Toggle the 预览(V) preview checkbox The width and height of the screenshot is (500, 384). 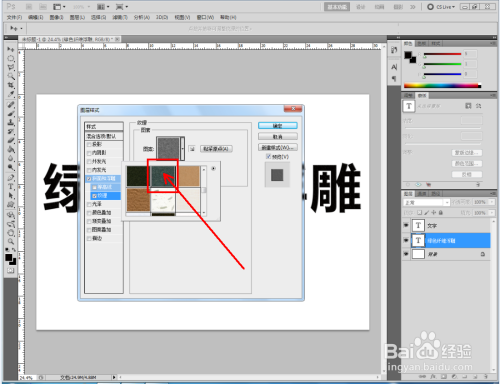point(268,156)
